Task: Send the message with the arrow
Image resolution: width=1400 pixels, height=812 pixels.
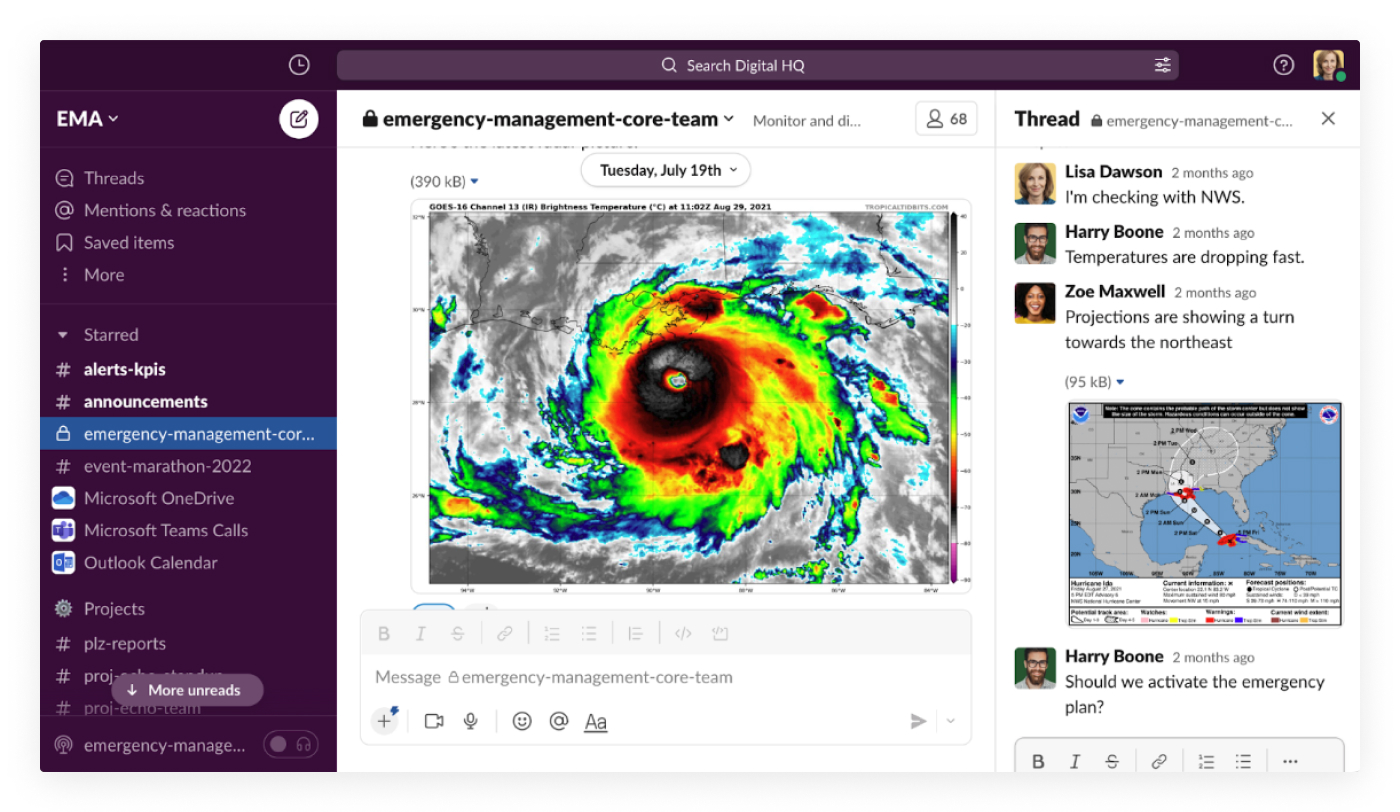Action: click(x=918, y=721)
